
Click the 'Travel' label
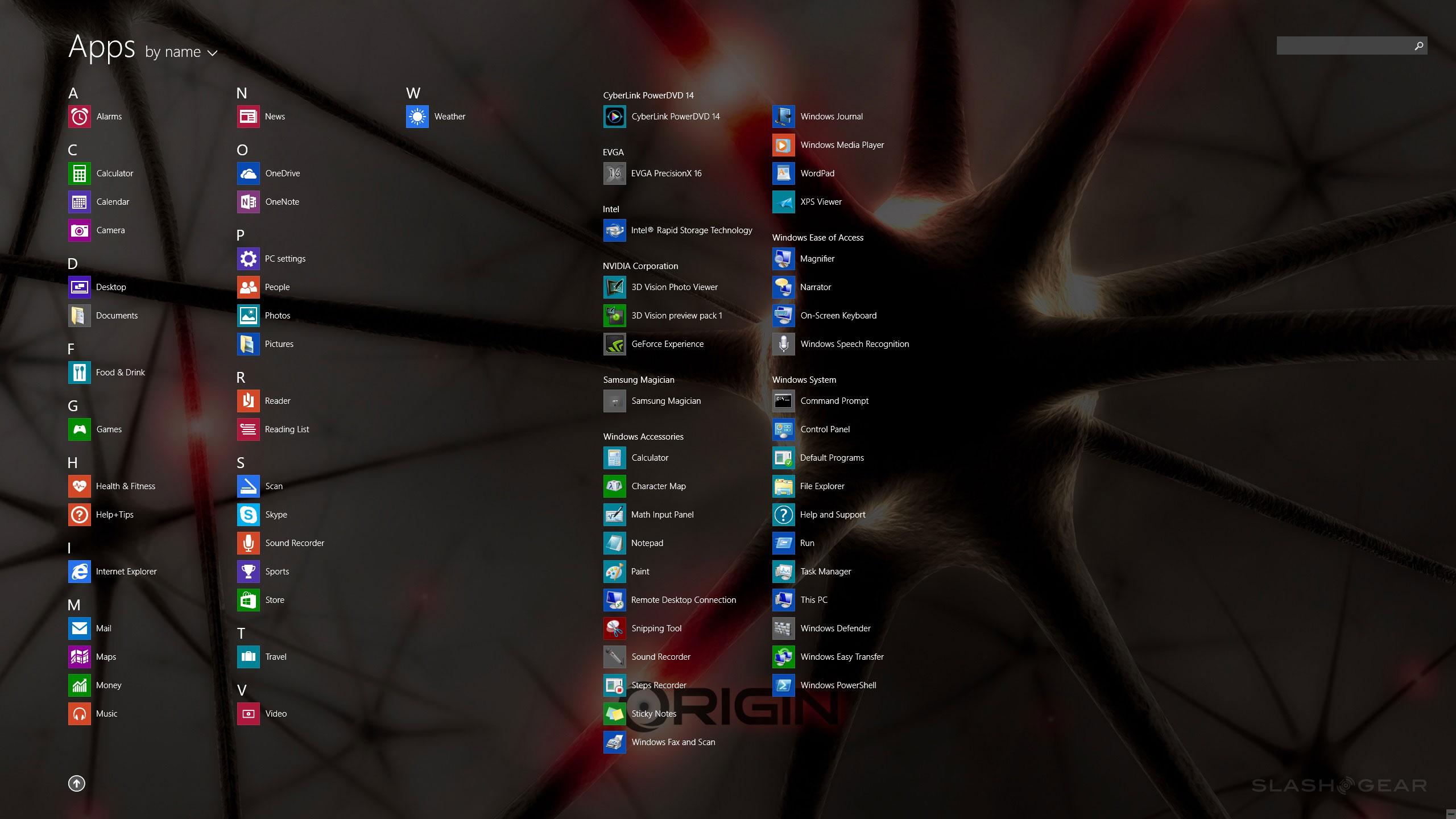coord(276,657)
